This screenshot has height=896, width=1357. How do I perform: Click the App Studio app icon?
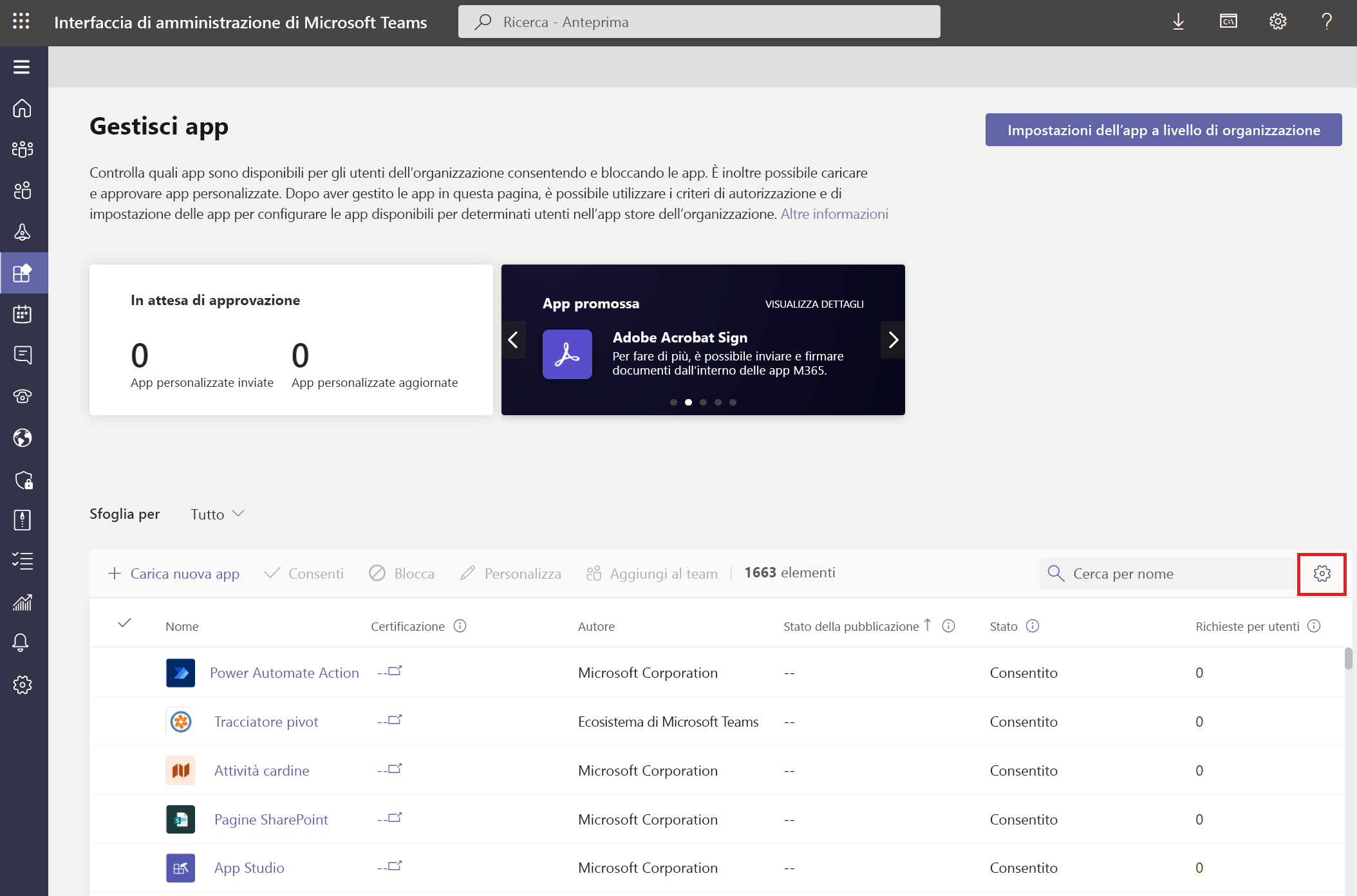[x=181, y=868]
